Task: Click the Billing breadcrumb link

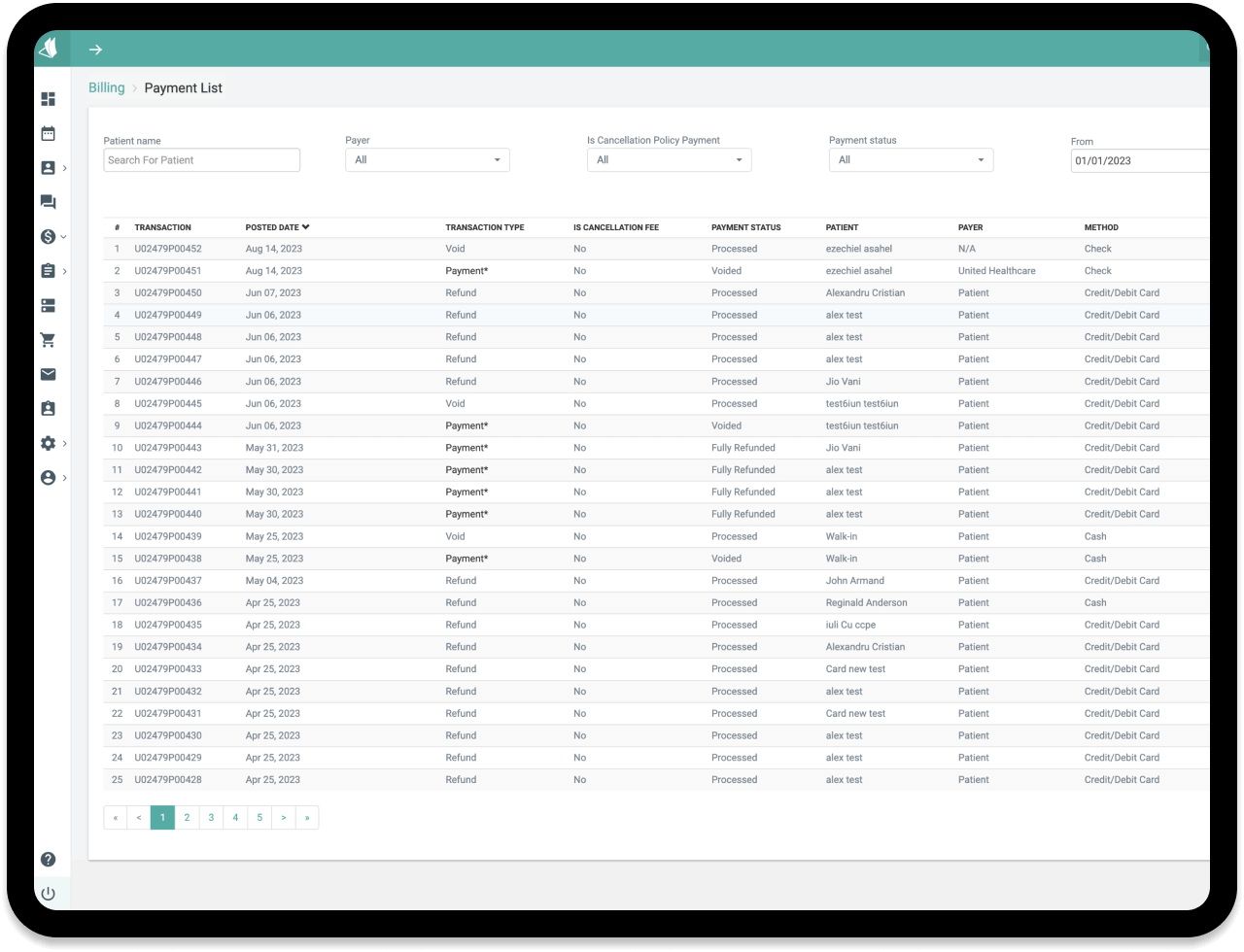Action: (x=106, y=87)
